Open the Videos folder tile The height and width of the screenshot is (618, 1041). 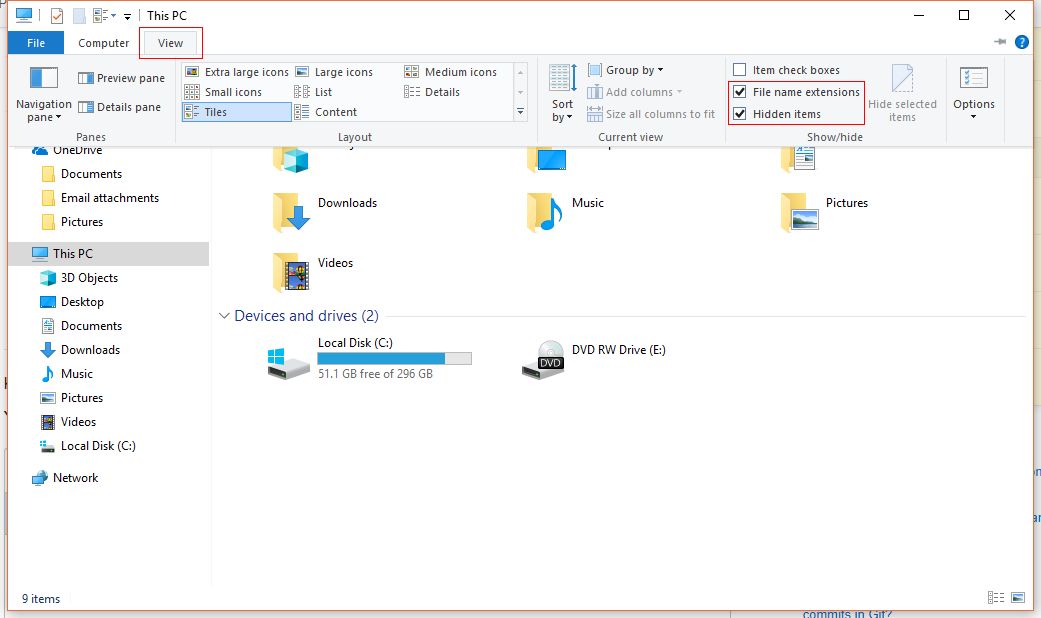[x=313, y=271]
